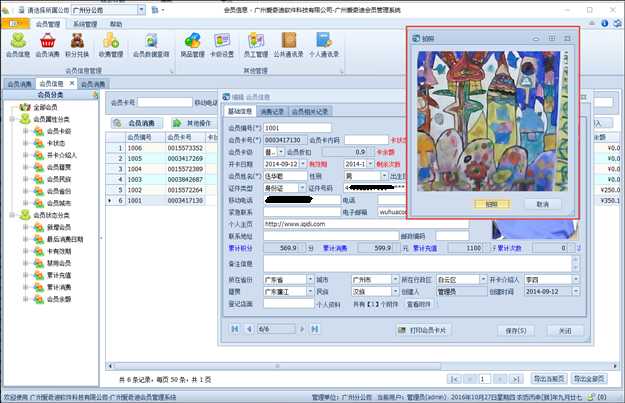Open the 帮助 ribbon tab
Screen dimensions: 625x403
click(x=116, y=24)
